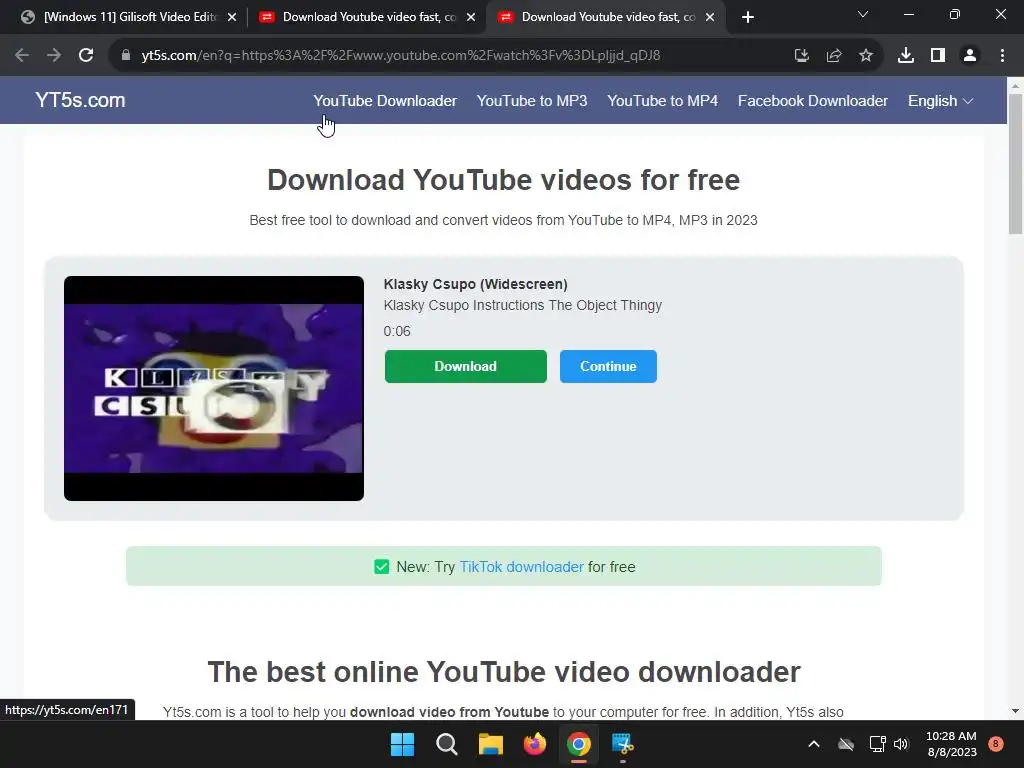Open the Windows Start menu
1024x768 pixels.
pyautogui.click(x=402, y=744)
